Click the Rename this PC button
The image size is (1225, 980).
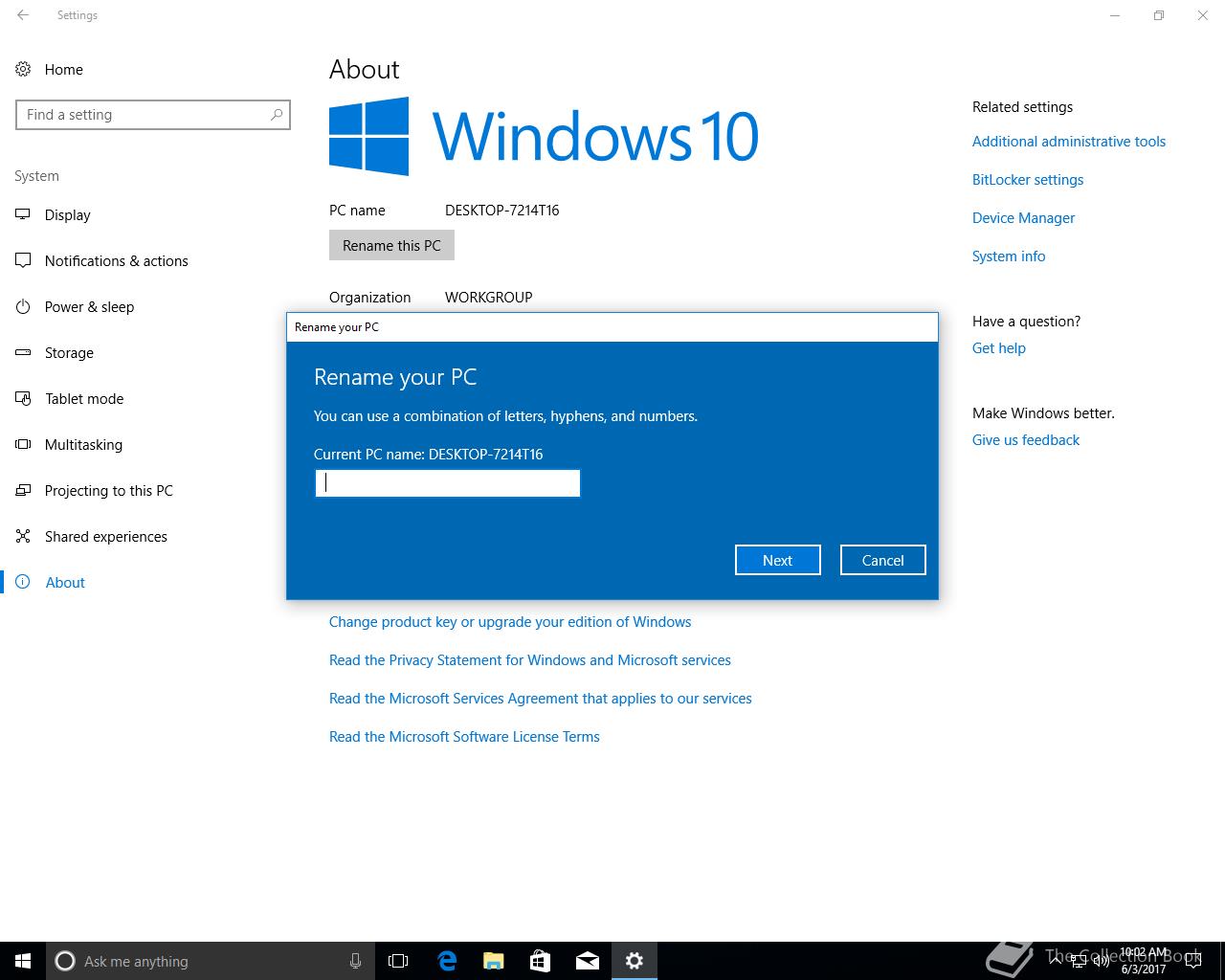click(x=391, y=245)
